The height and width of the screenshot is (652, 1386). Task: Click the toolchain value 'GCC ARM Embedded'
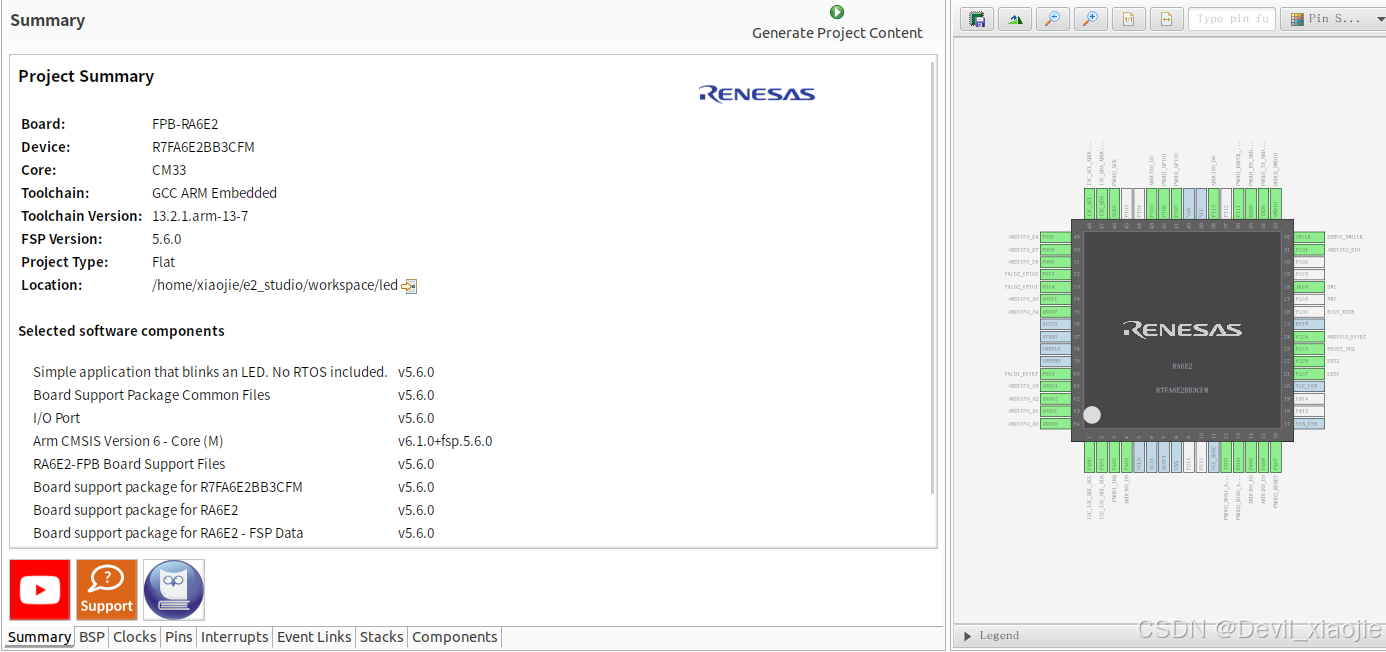pos(214,194)
